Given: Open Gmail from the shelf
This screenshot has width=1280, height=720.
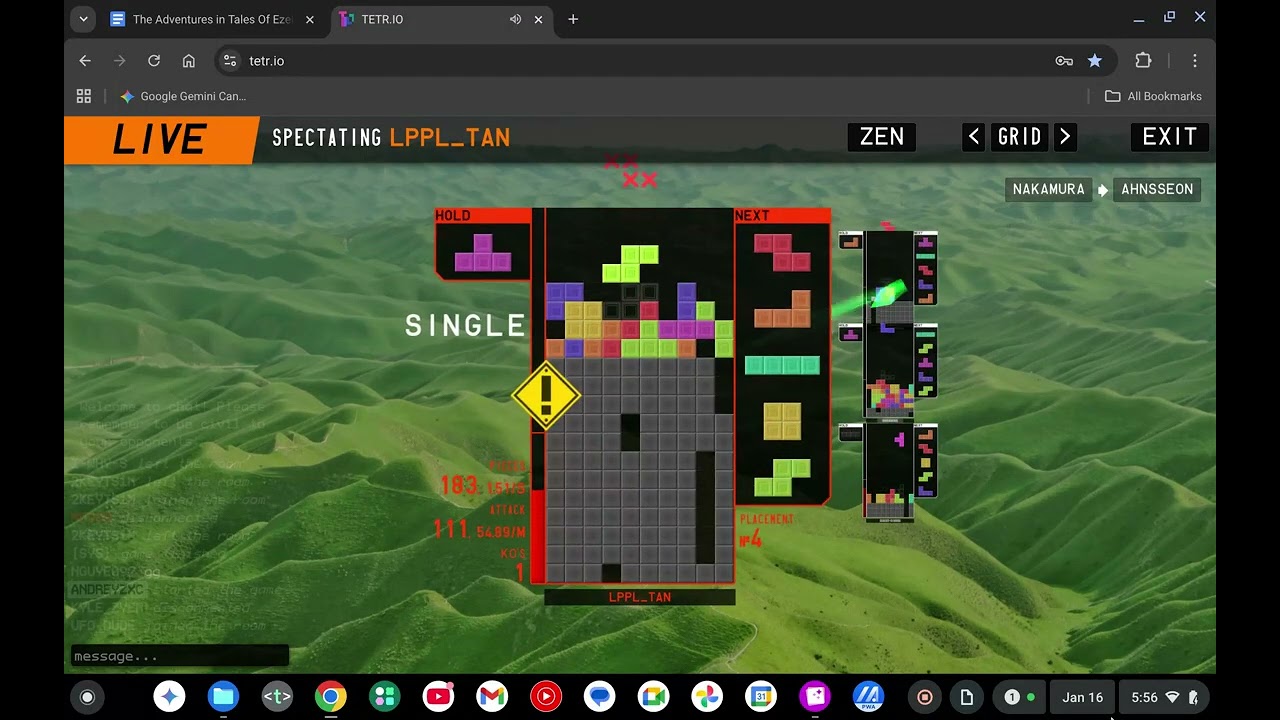Looking at the screenshot, I should [x=492, y=697].
